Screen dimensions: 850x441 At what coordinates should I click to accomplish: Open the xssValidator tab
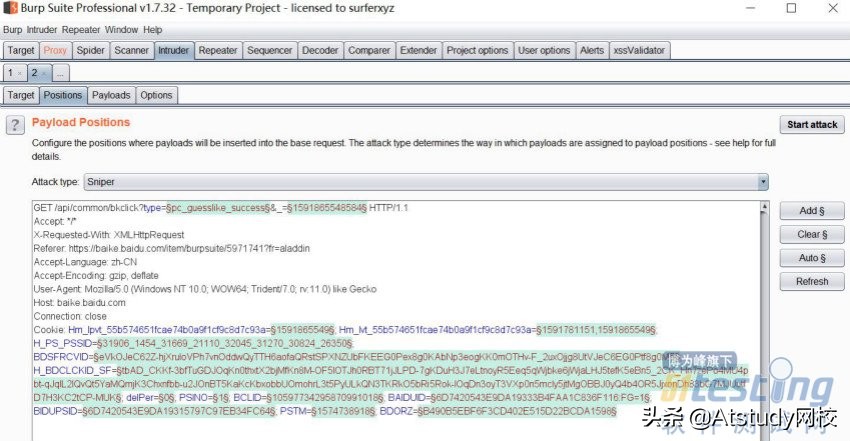639,50
